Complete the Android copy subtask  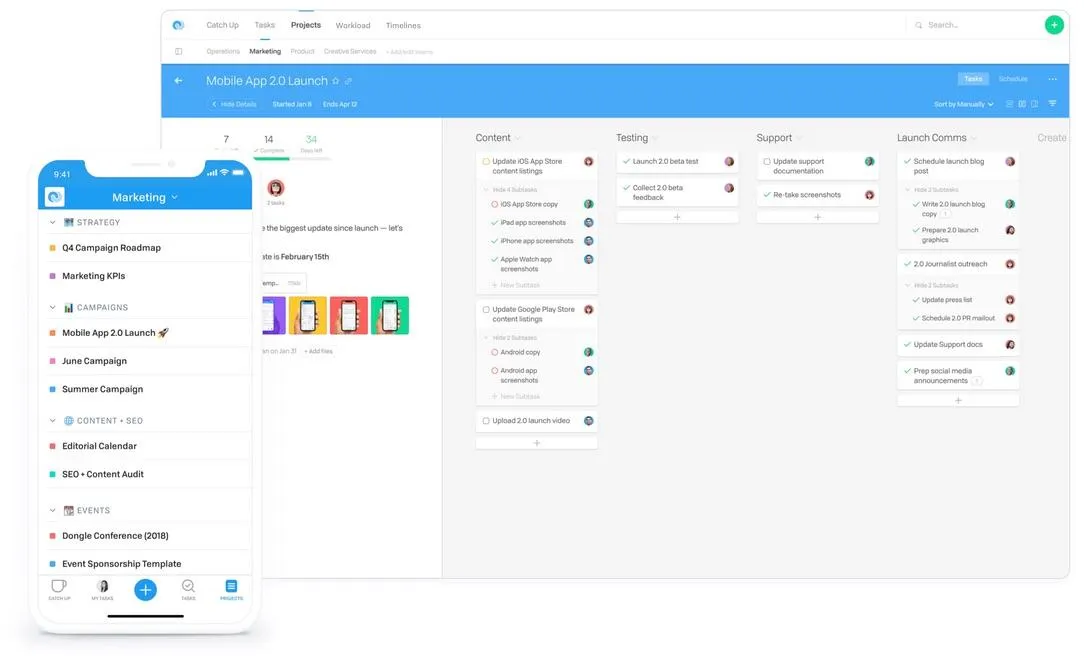click(x=494, y=352)
